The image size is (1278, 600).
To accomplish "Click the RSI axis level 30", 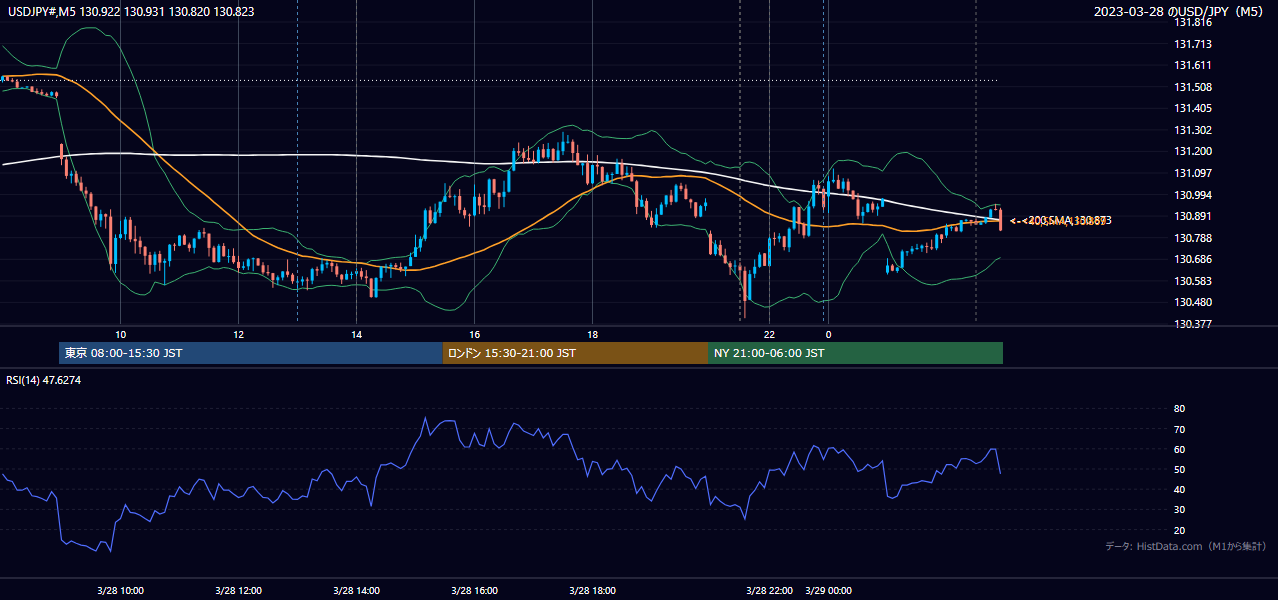I will (x=1179, y=510).
